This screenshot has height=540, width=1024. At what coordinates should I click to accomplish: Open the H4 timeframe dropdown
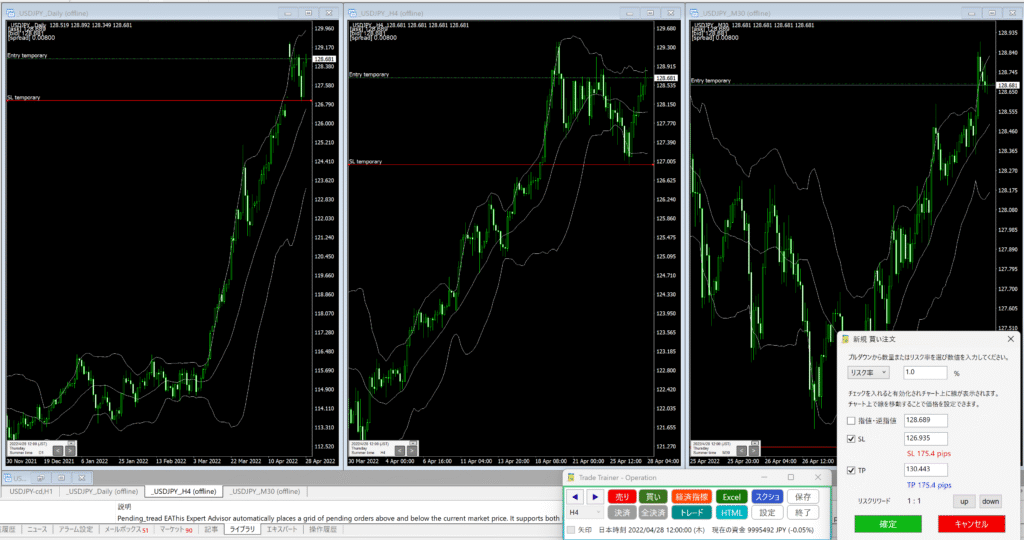584,513
